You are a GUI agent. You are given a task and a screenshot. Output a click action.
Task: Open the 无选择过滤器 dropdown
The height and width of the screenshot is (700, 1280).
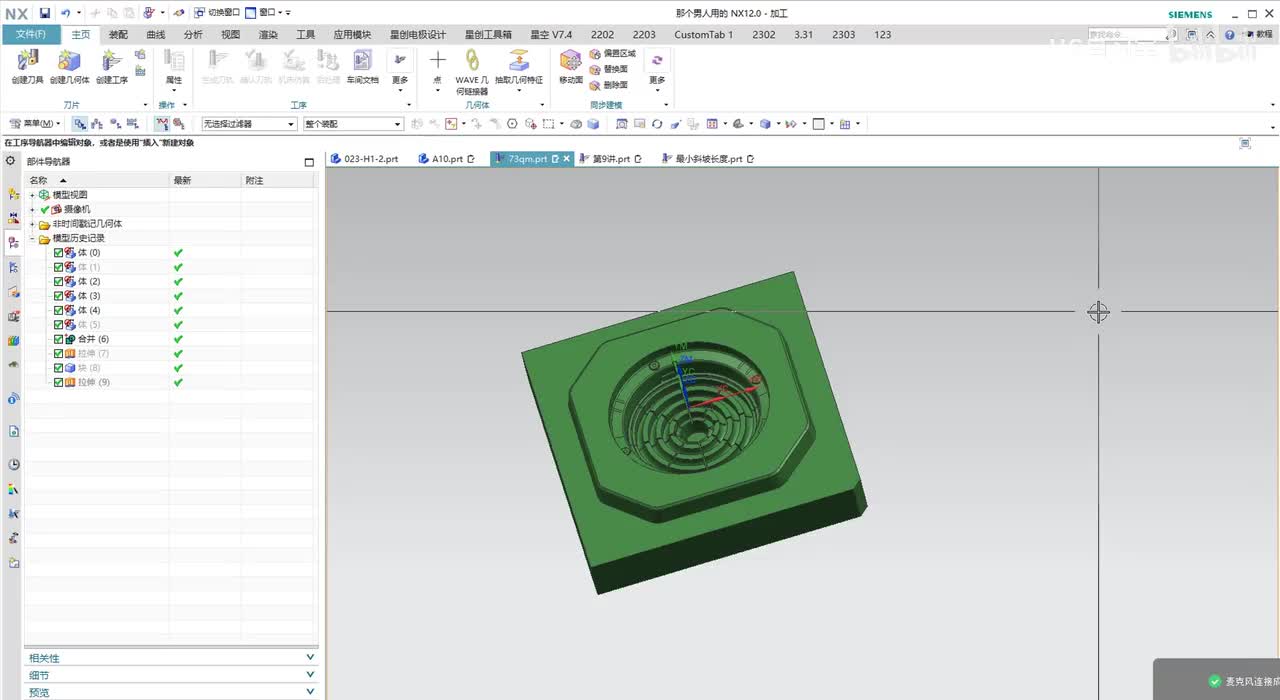click(x=249, y=124)
